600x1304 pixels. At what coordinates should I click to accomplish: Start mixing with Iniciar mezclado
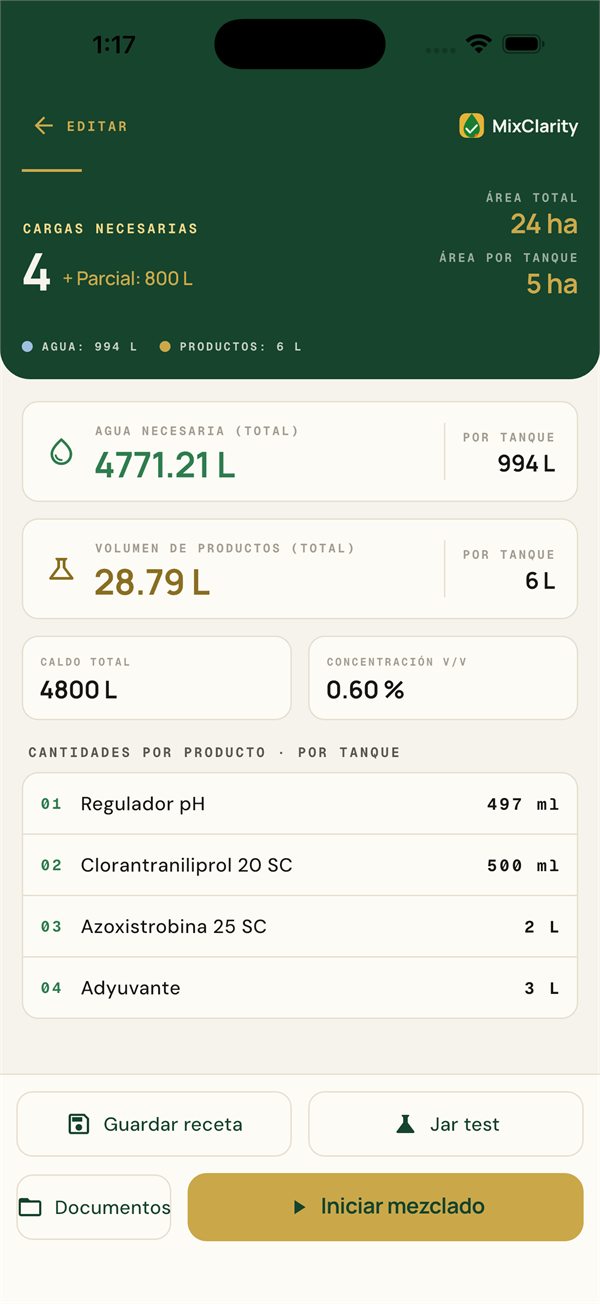385,1207
